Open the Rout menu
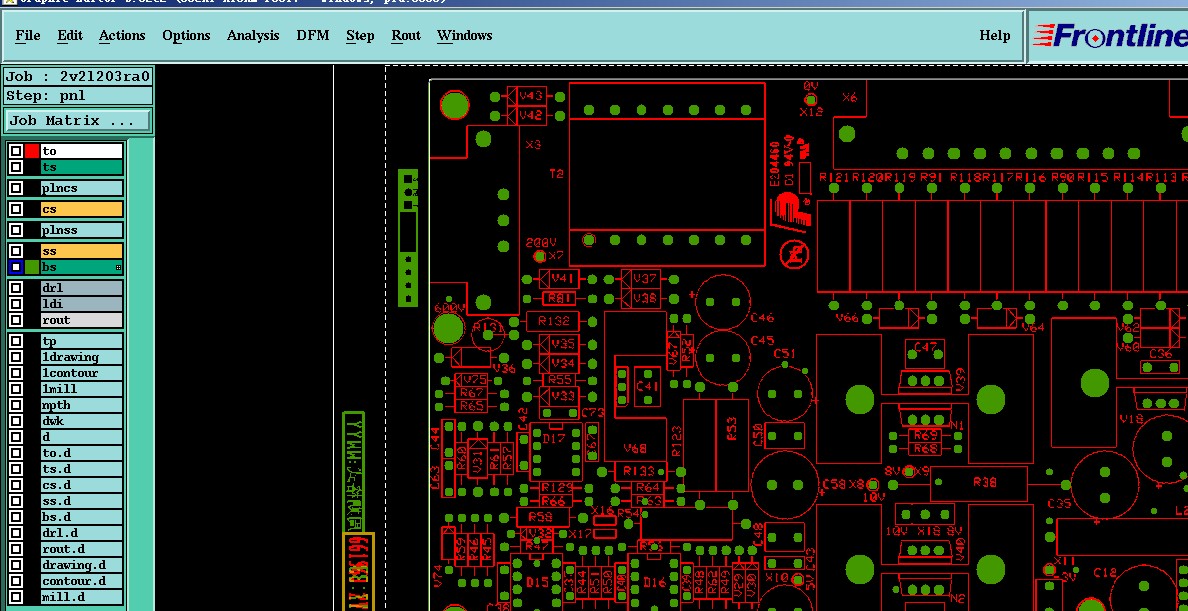The image size is (1188, 611). (x=406, y=36)
